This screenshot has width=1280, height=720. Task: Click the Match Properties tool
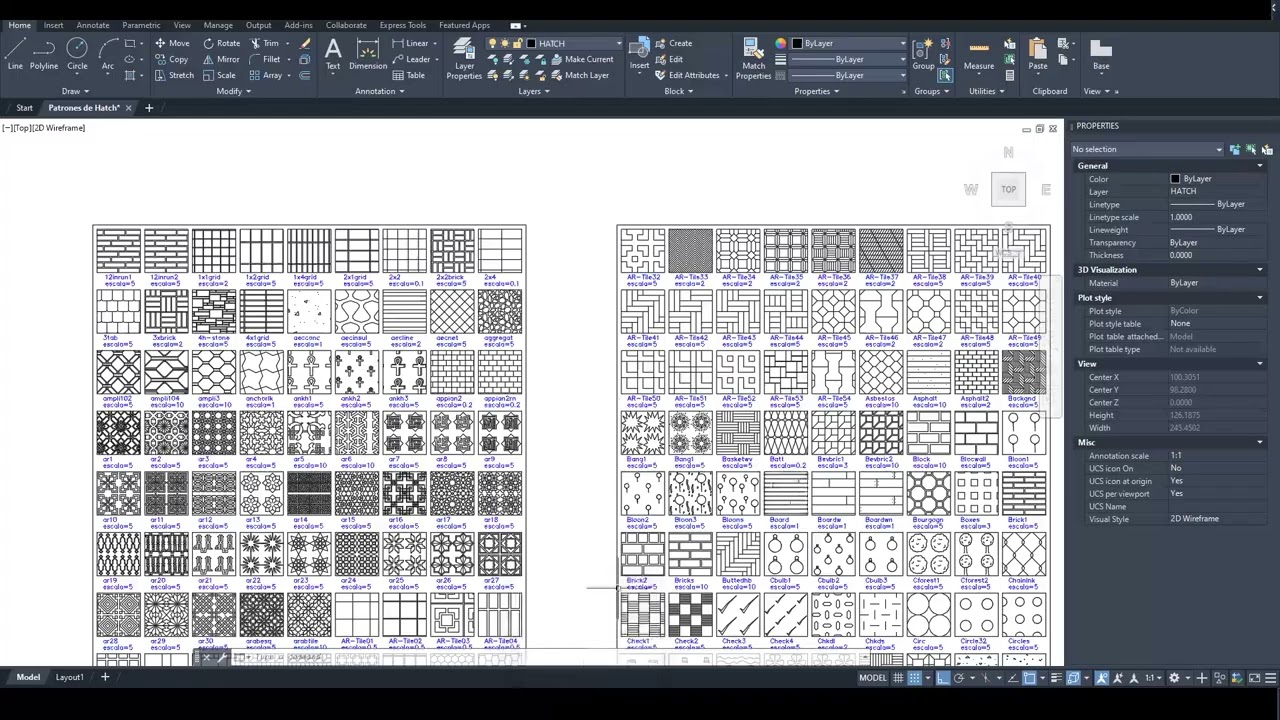coord(753,58)
